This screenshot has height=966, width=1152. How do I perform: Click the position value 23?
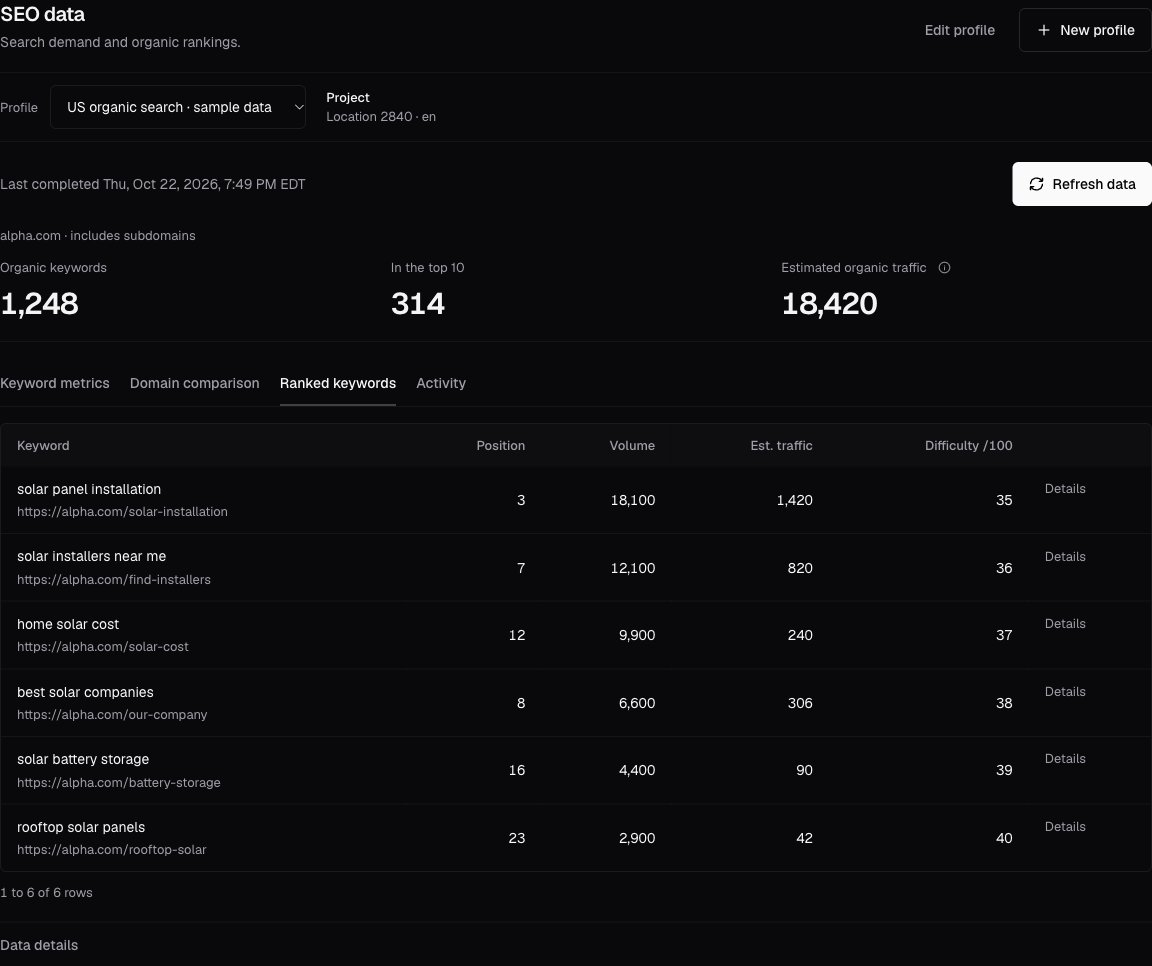pos(516,838)
